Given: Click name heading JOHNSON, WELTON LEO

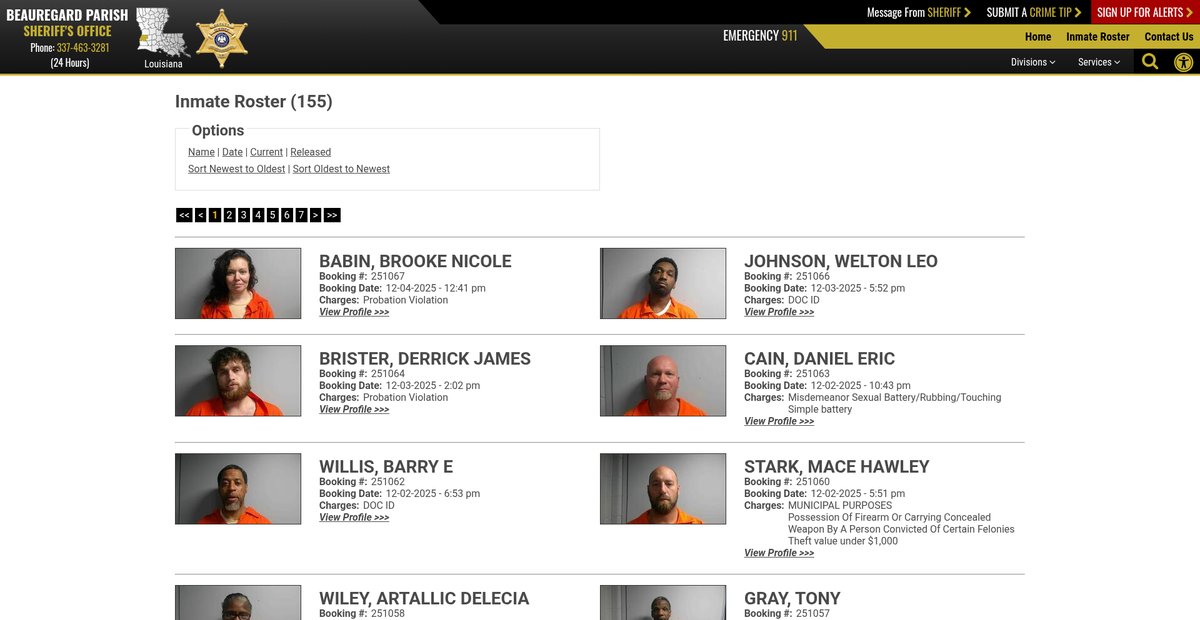Looking at the screenshot, I should point(841,261).
